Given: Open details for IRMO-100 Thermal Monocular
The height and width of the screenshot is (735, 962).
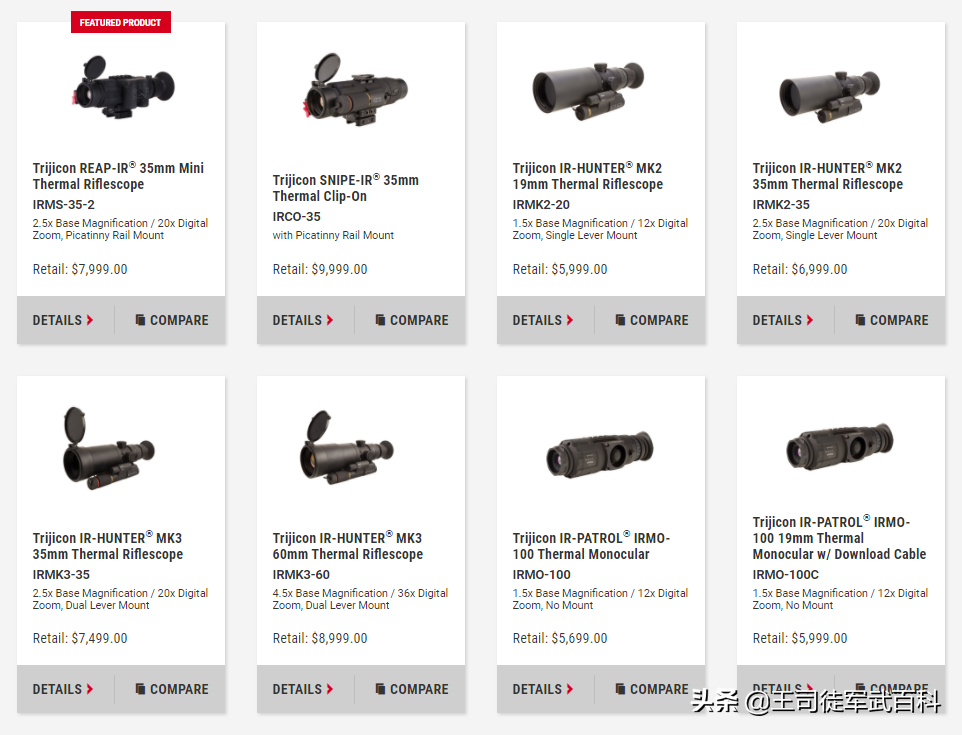Looking at the screenshot, I should 542,689.
